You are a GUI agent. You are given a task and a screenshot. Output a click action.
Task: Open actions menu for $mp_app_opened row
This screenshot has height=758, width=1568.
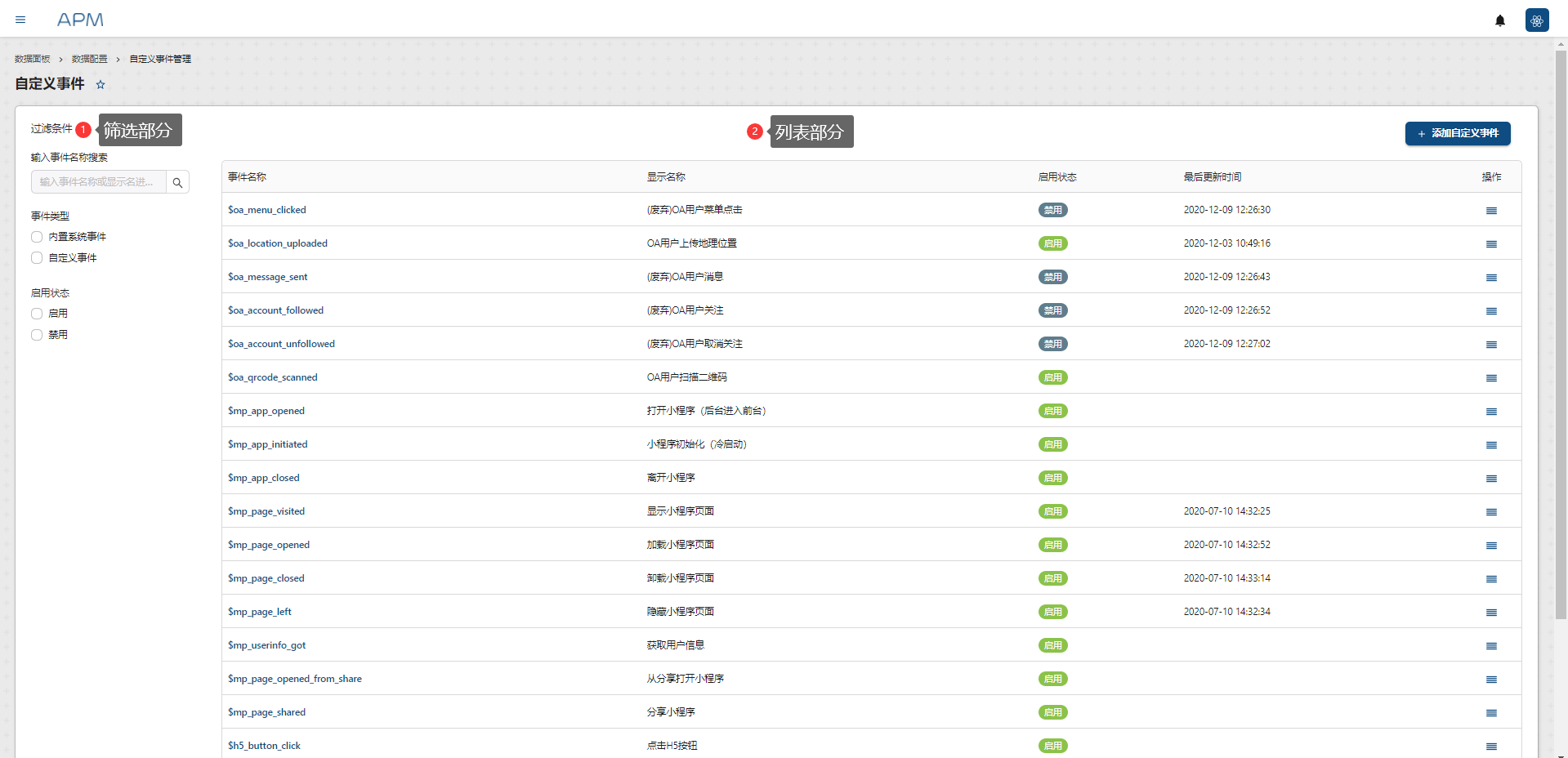coord(1490,412)
